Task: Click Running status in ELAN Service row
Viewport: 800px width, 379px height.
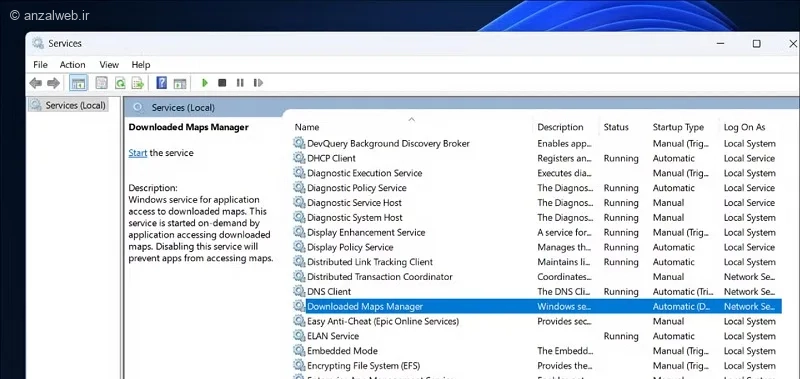Action: 621,336
